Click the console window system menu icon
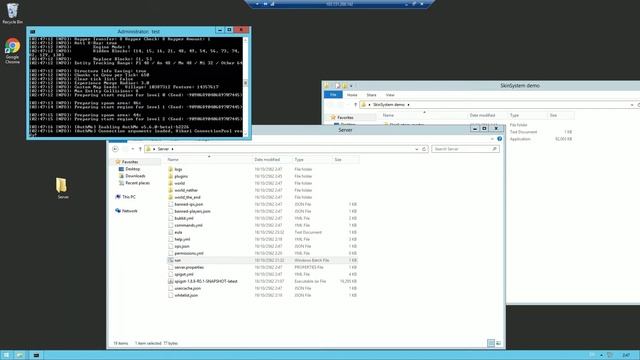The height and width of the screenshot is (360, 640). click(33, 31)
